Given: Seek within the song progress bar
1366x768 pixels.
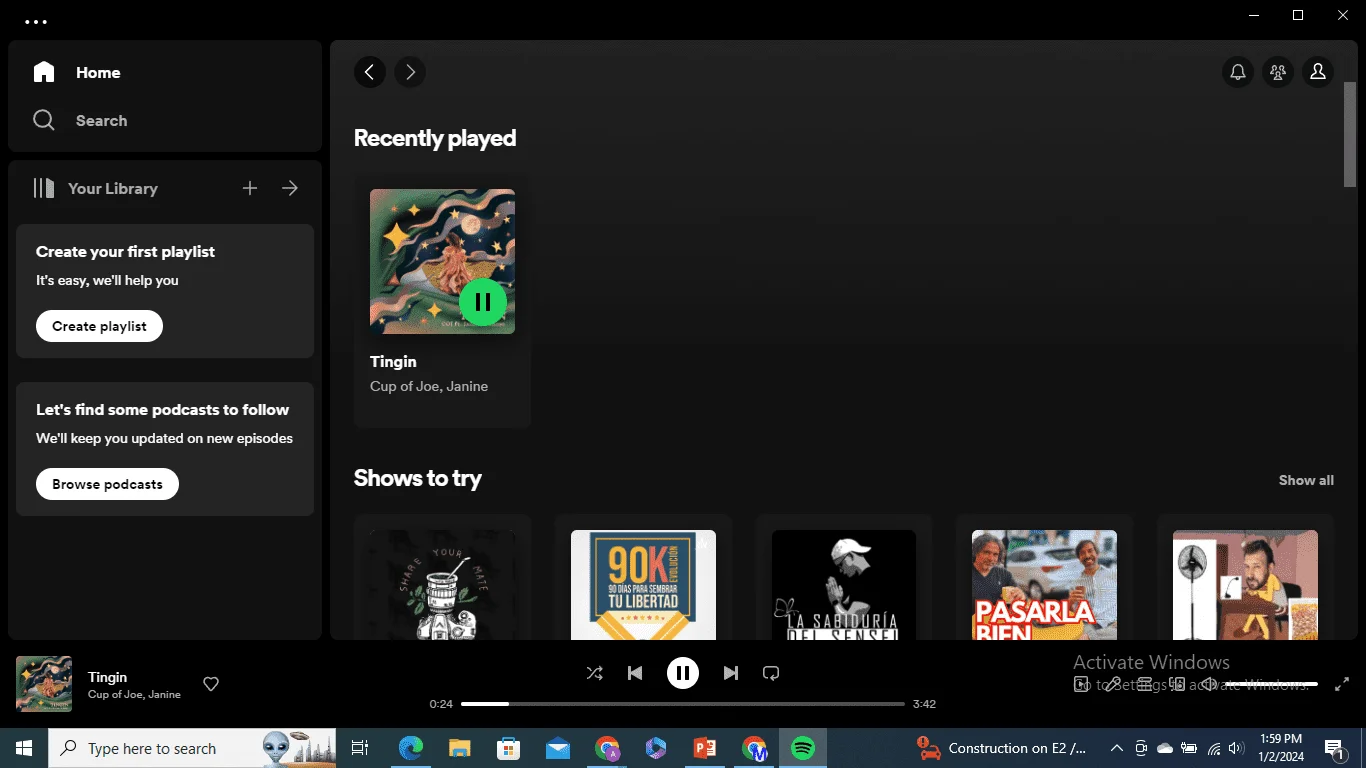Looking at the screenshot, I should (x=683, y=704).
